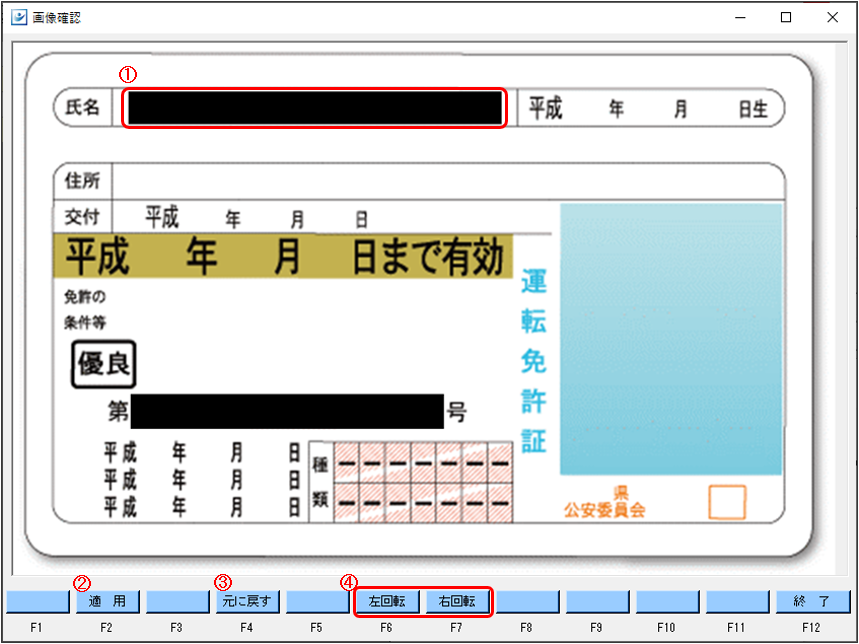The image size is (859, 644).
Task: Rotate image left with 左回転
Action: click(388, 601)
